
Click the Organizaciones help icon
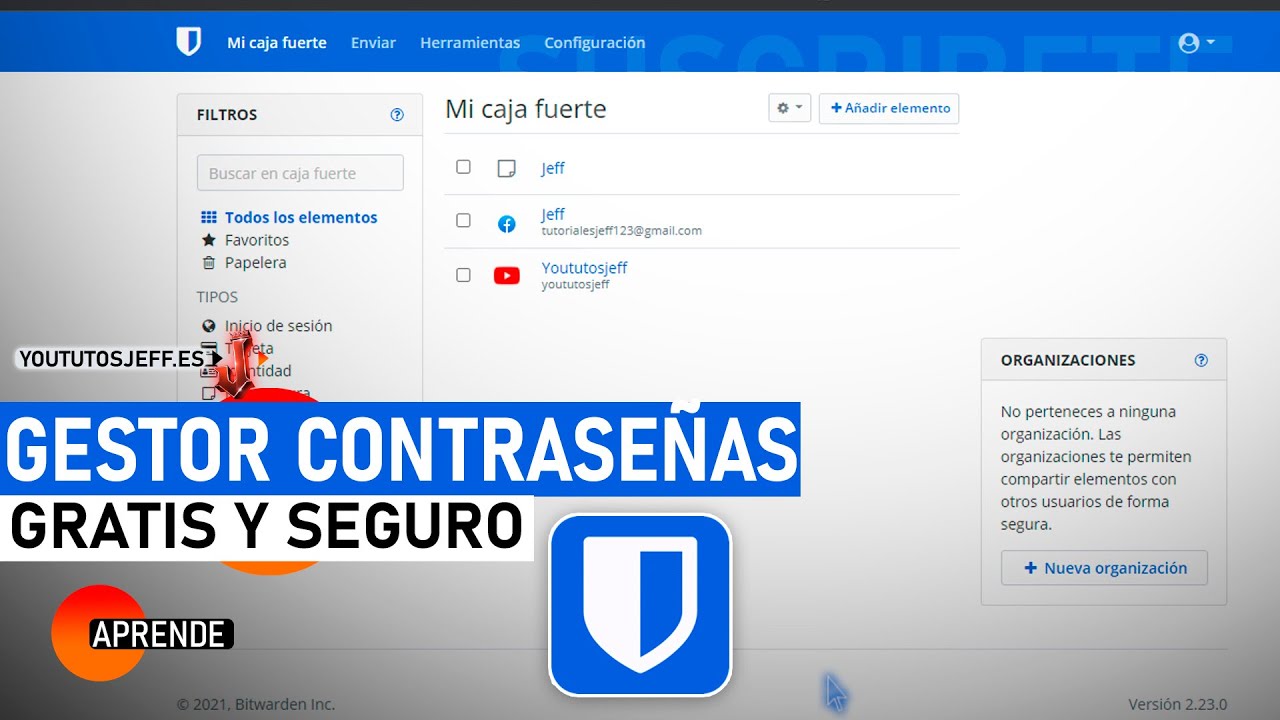coord(1202,361)
